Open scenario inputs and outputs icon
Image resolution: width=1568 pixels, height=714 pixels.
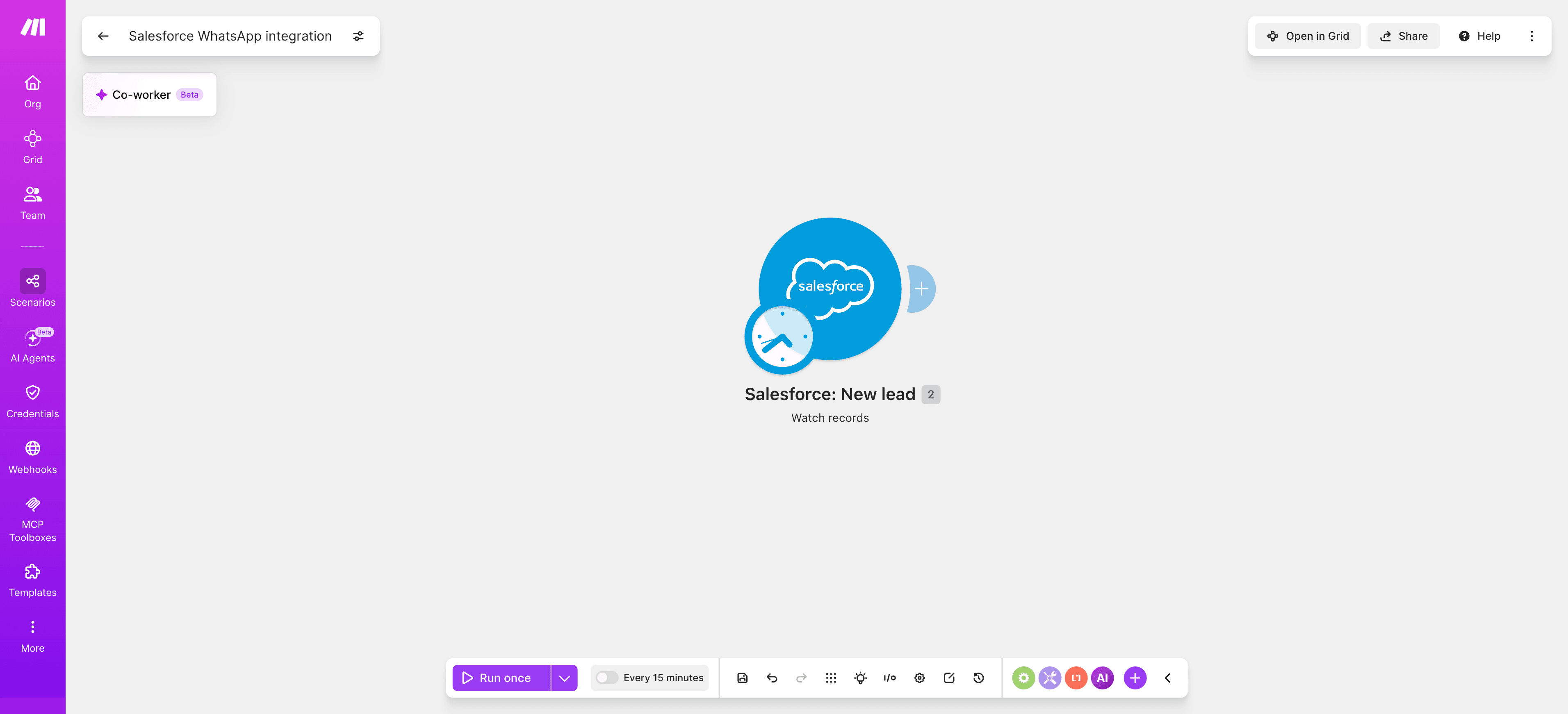click(890, 678)
